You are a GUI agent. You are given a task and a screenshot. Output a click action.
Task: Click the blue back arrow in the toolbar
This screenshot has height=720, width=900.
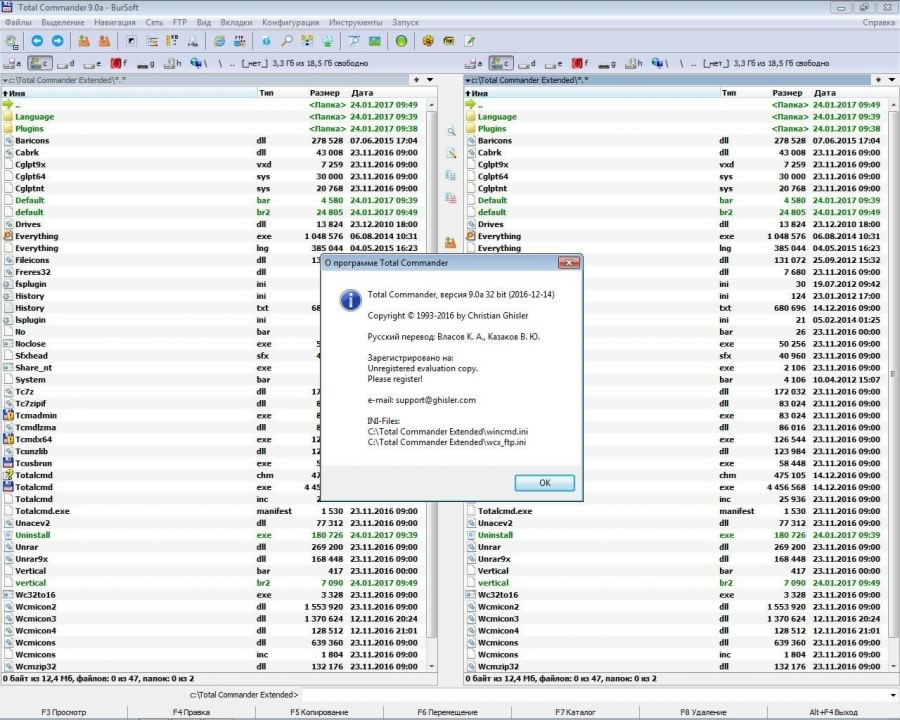point(37,41)
